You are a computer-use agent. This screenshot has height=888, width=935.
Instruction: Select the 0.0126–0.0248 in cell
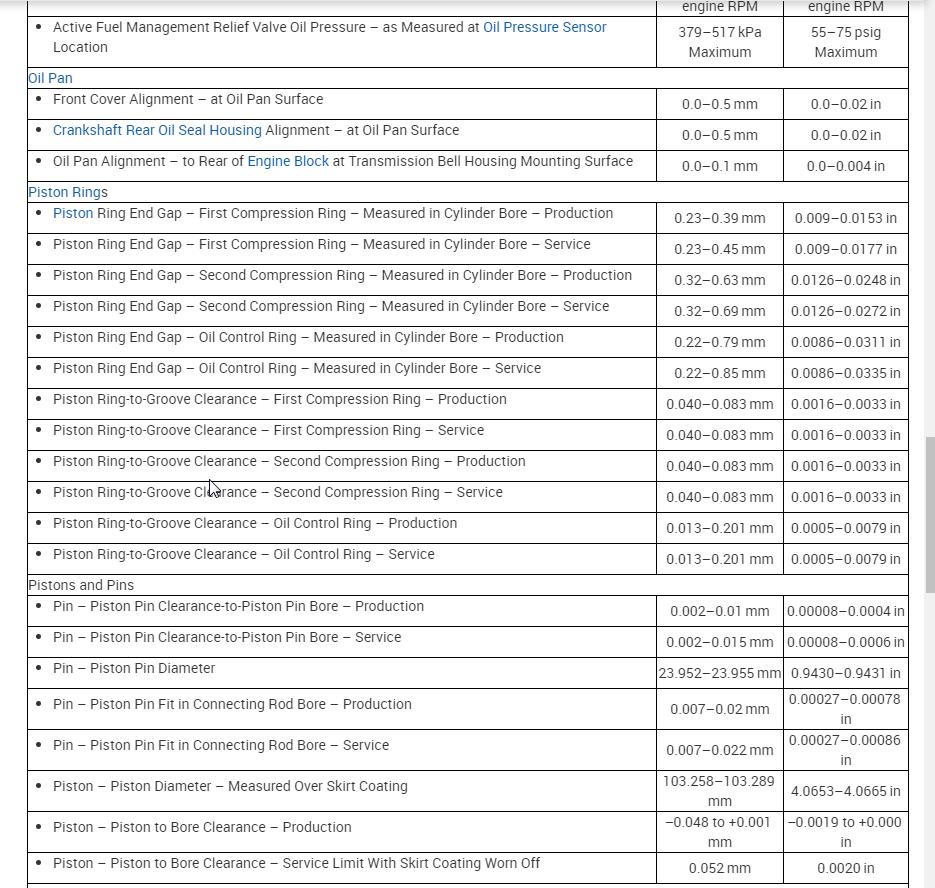tap(846, 280)
